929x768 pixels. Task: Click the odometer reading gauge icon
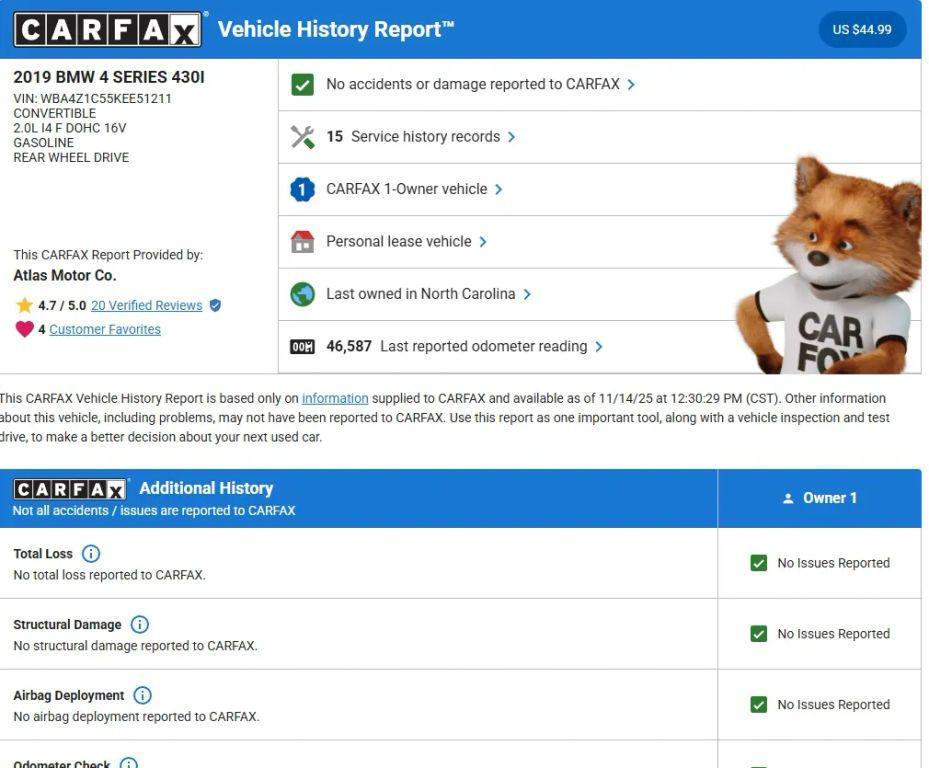(x=300, y=346)
